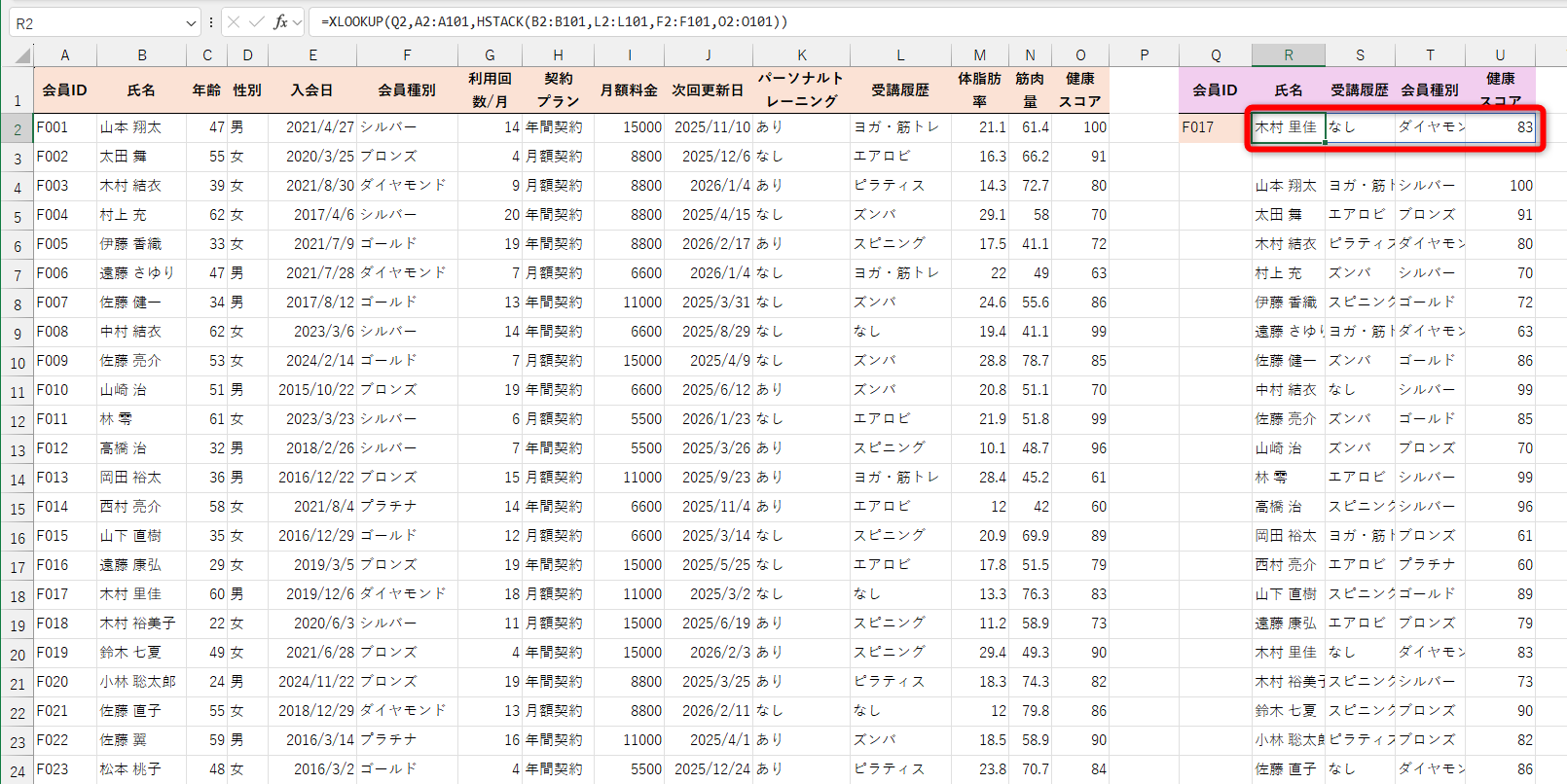Click the 受講履歴 header in column L
Screen dimensions: 1567x784
(900, 89)
